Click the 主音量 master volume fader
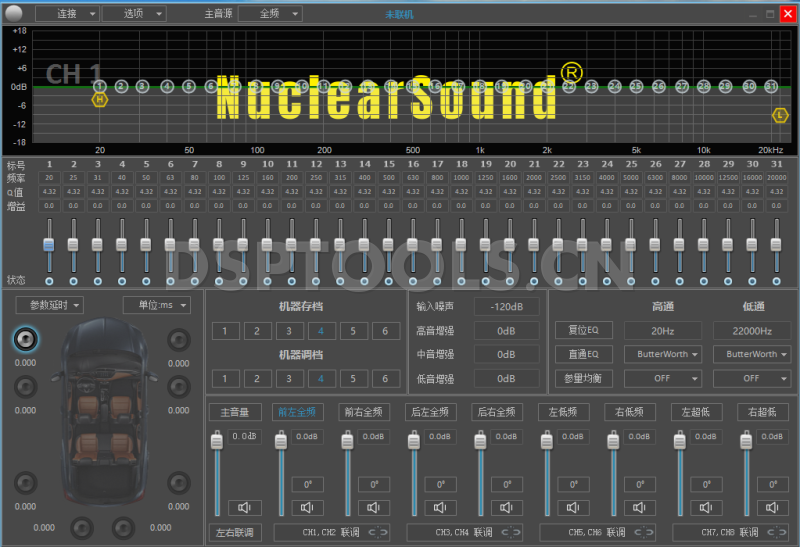Screen dimensions: 800x547 pyautogui.click(x=217, y=440)
